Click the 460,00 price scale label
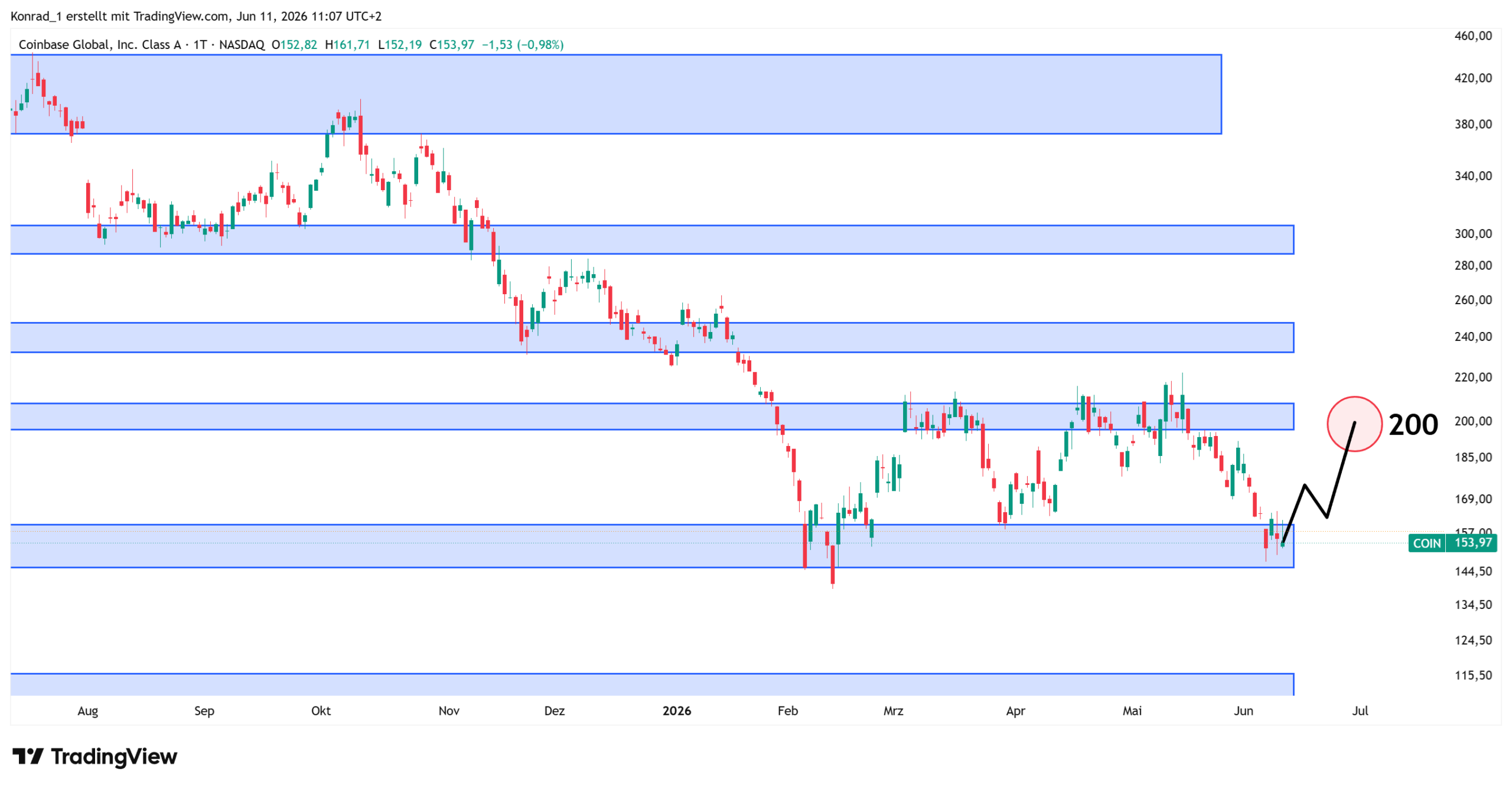1512x788 pixels. pyautogui.click(x=1473, y=36)
